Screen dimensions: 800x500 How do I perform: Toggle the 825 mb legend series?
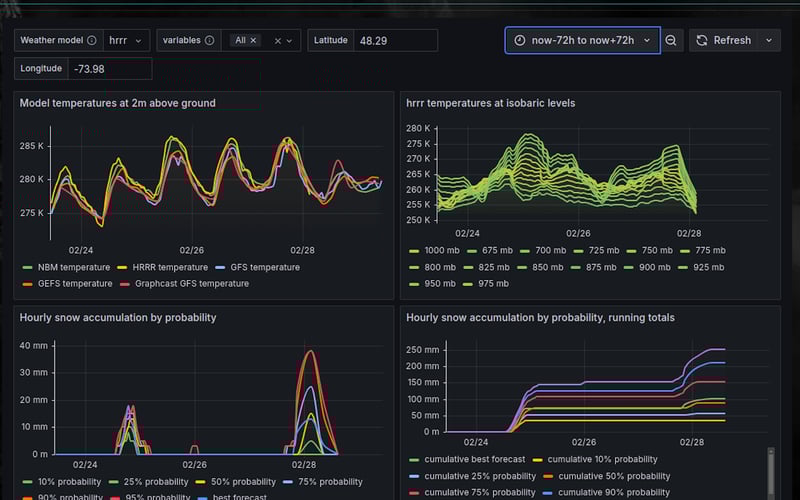(493, 267)
